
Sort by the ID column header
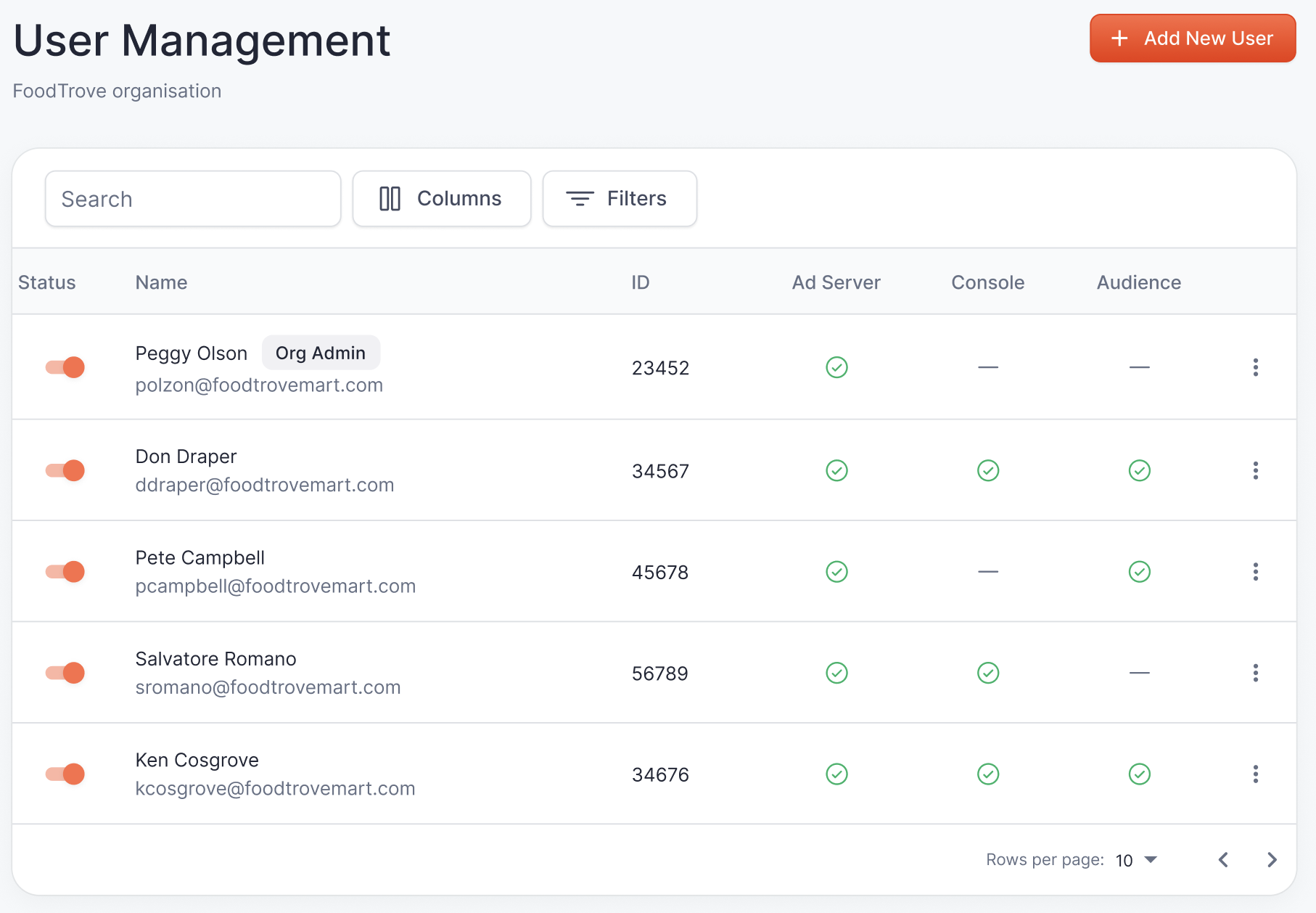[x=641, y=282]
